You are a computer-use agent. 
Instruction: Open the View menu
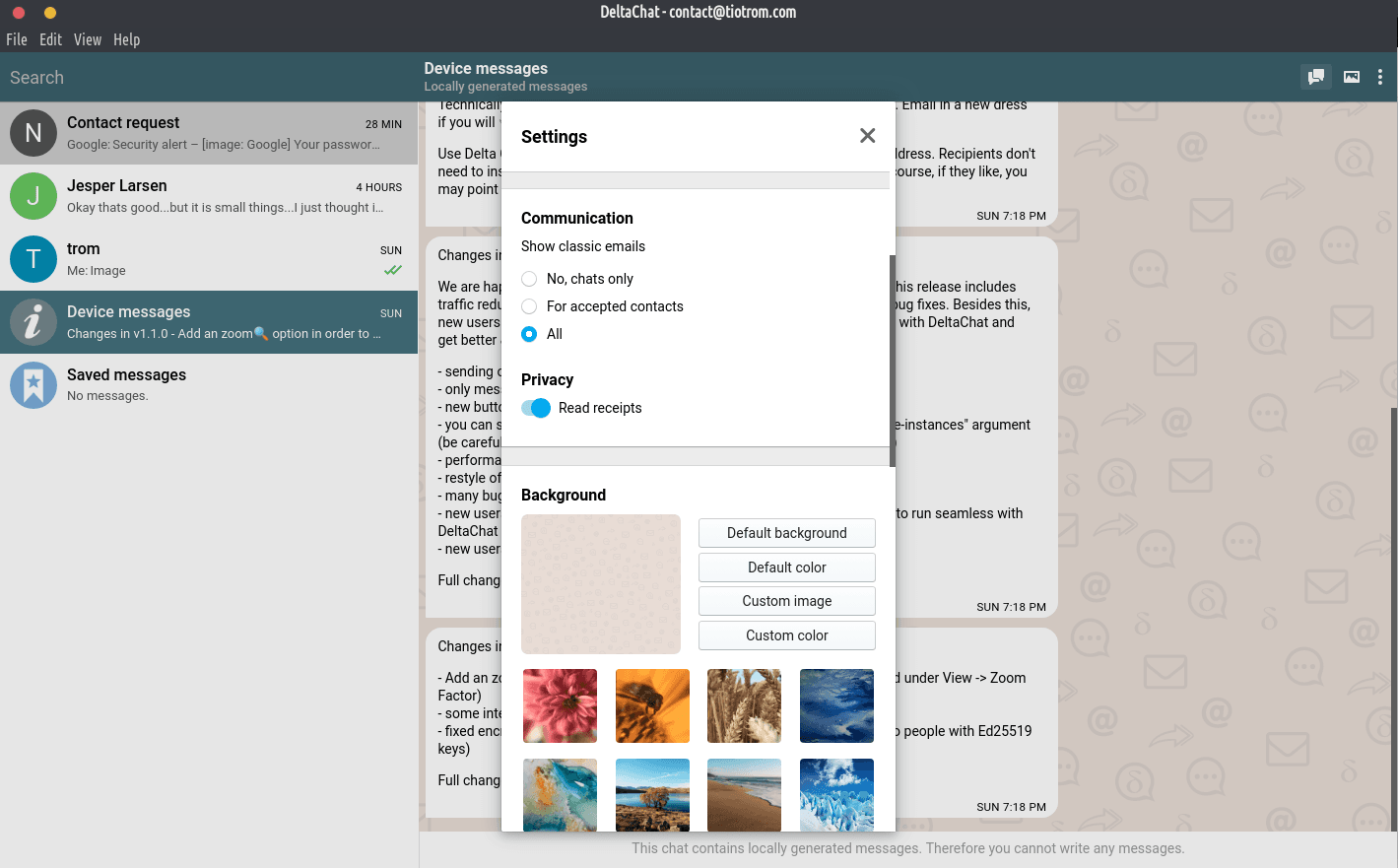(88, 39)
